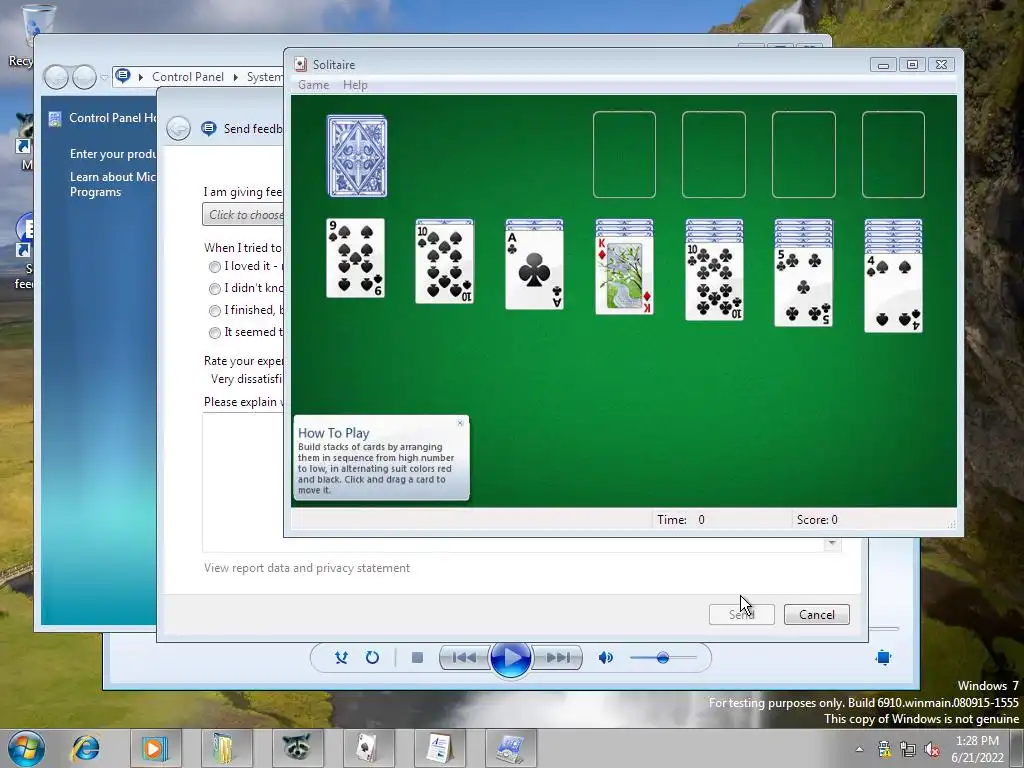Image resolution: width=1024 pixels, height=768 pixels.
Task: Expand breadcrumb arrow after Control Panel
Action: click(236, 77)
